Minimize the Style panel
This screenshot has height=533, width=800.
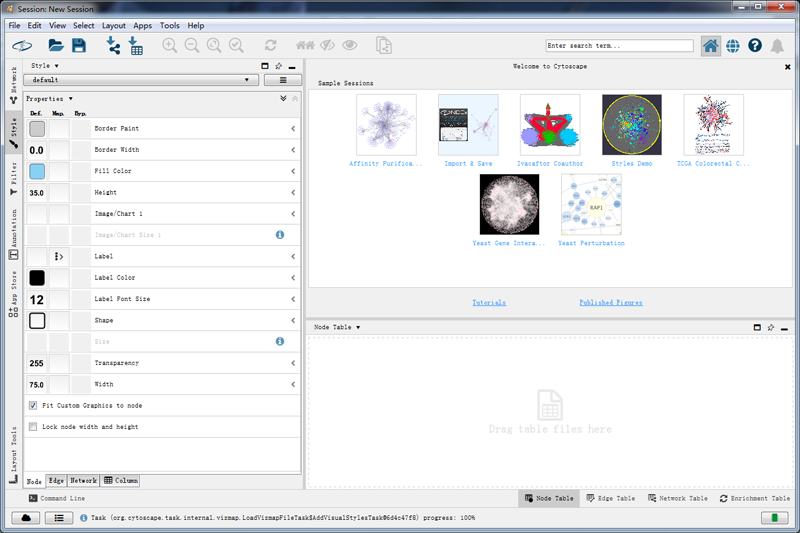coord(292,67)
